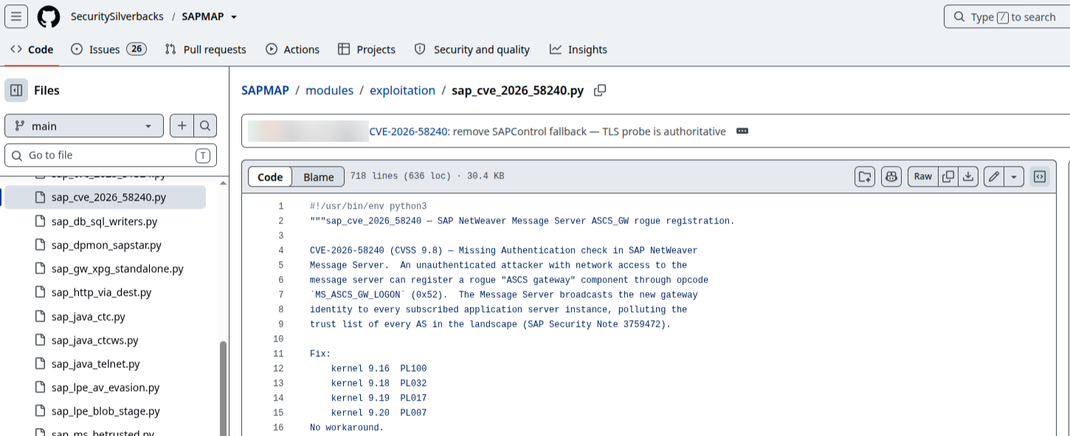This screenshot has width=1070, height=436.
Task: Open Copilot chat for this file
Action: click(891, 177)
